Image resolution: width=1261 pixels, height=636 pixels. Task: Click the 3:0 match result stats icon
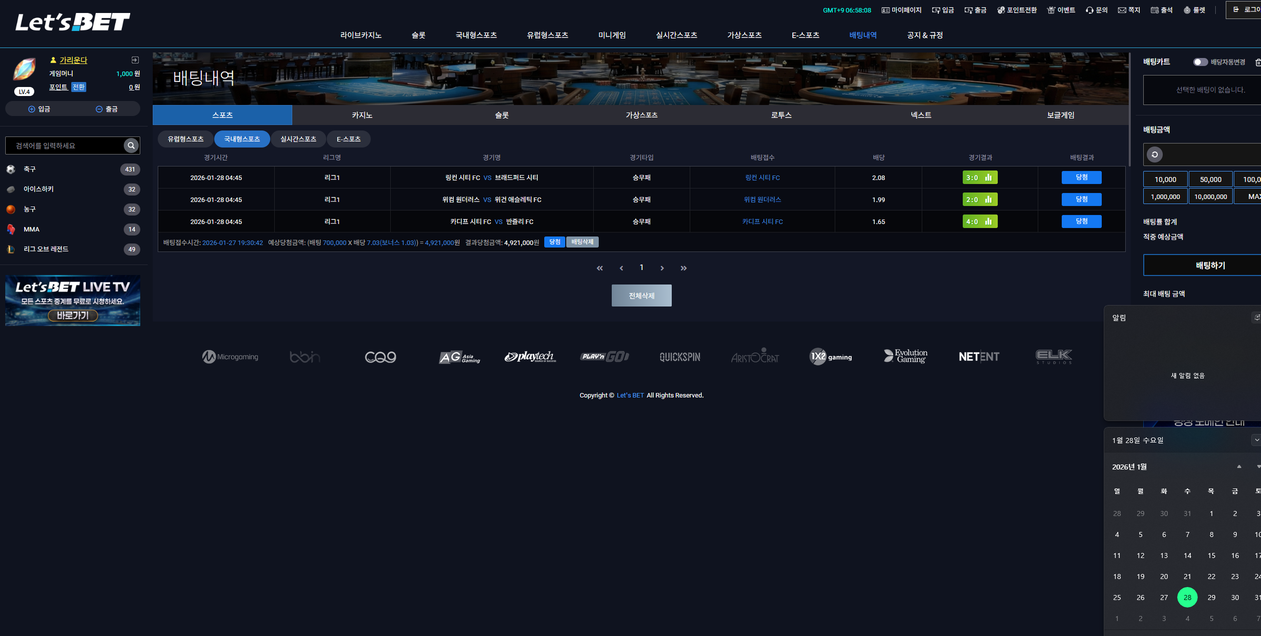click(988, 178)
